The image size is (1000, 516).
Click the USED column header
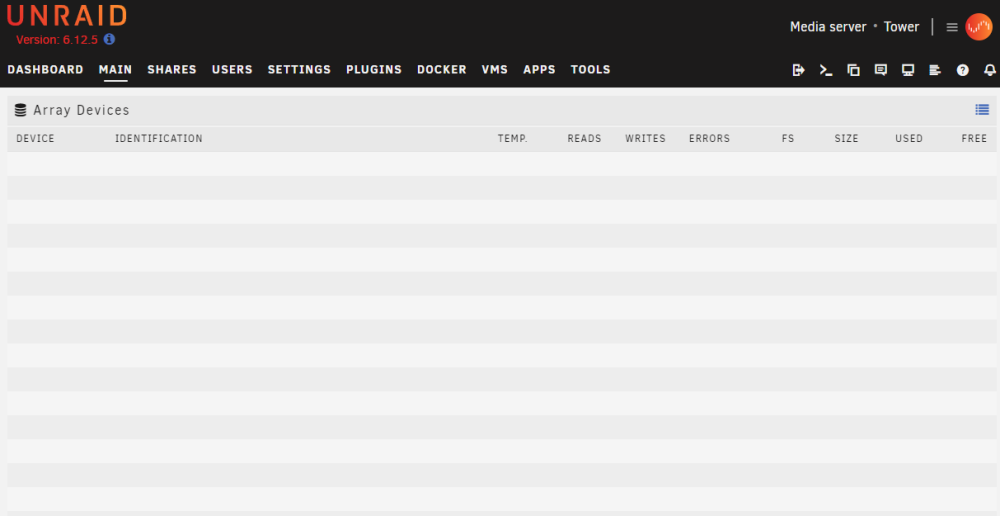coord(909,138)
